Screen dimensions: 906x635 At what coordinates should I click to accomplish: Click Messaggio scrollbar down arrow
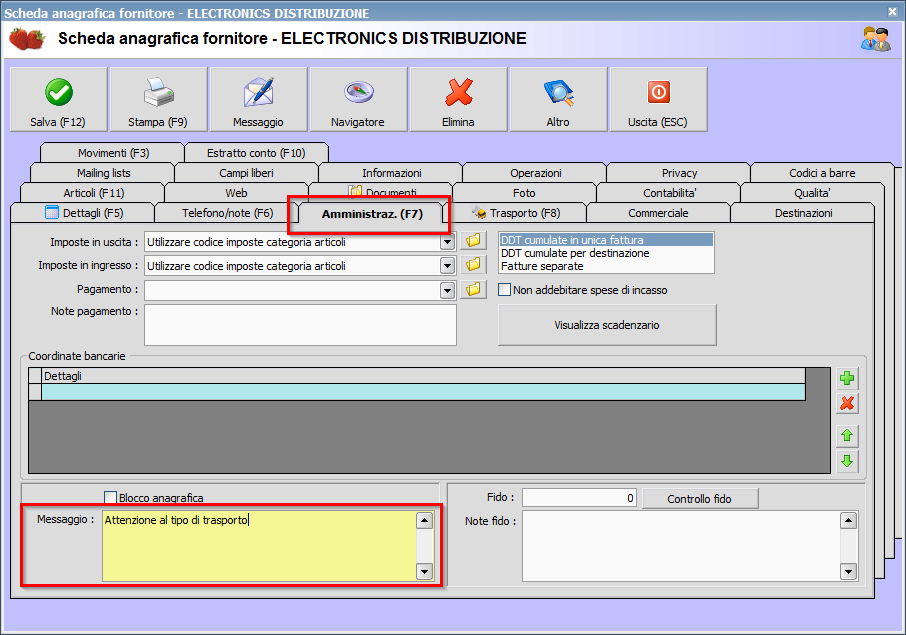click(424, 571)
